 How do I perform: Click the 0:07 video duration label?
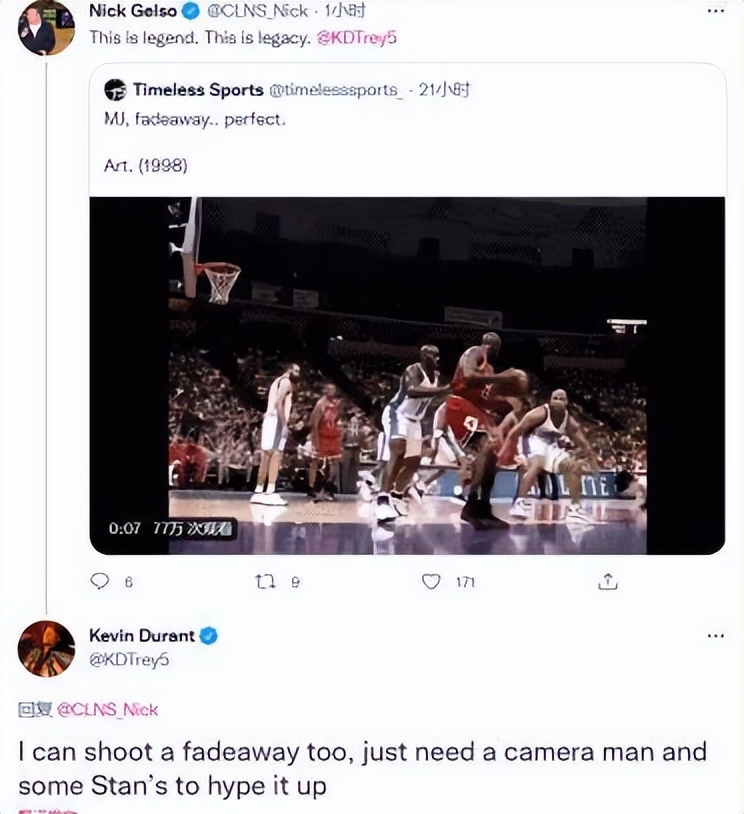click(124, 529)
